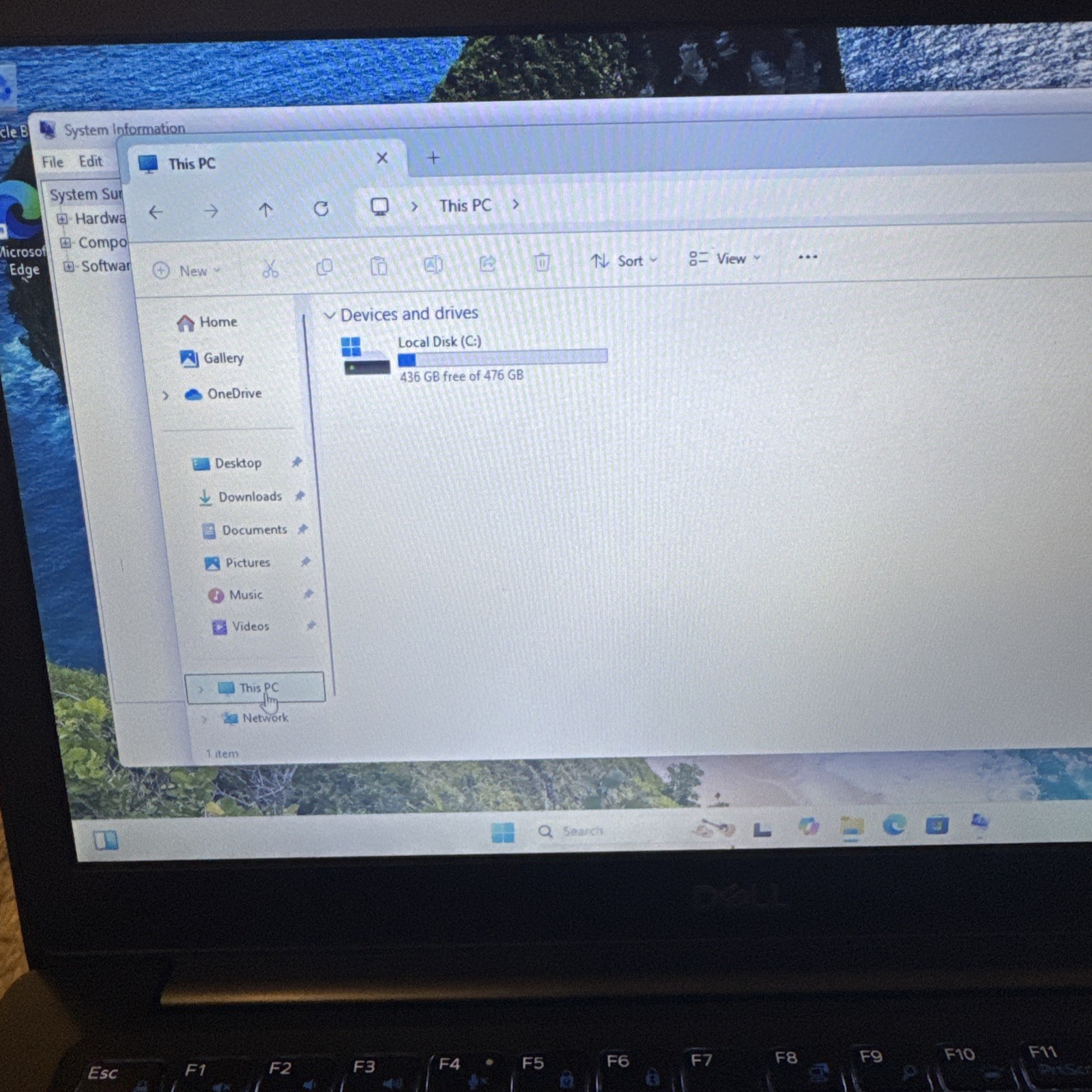This screenshot has width=1092, height=1092.
Task: Click the Delete trash icon
Action: pyautogui.click(x=542, y=261)
